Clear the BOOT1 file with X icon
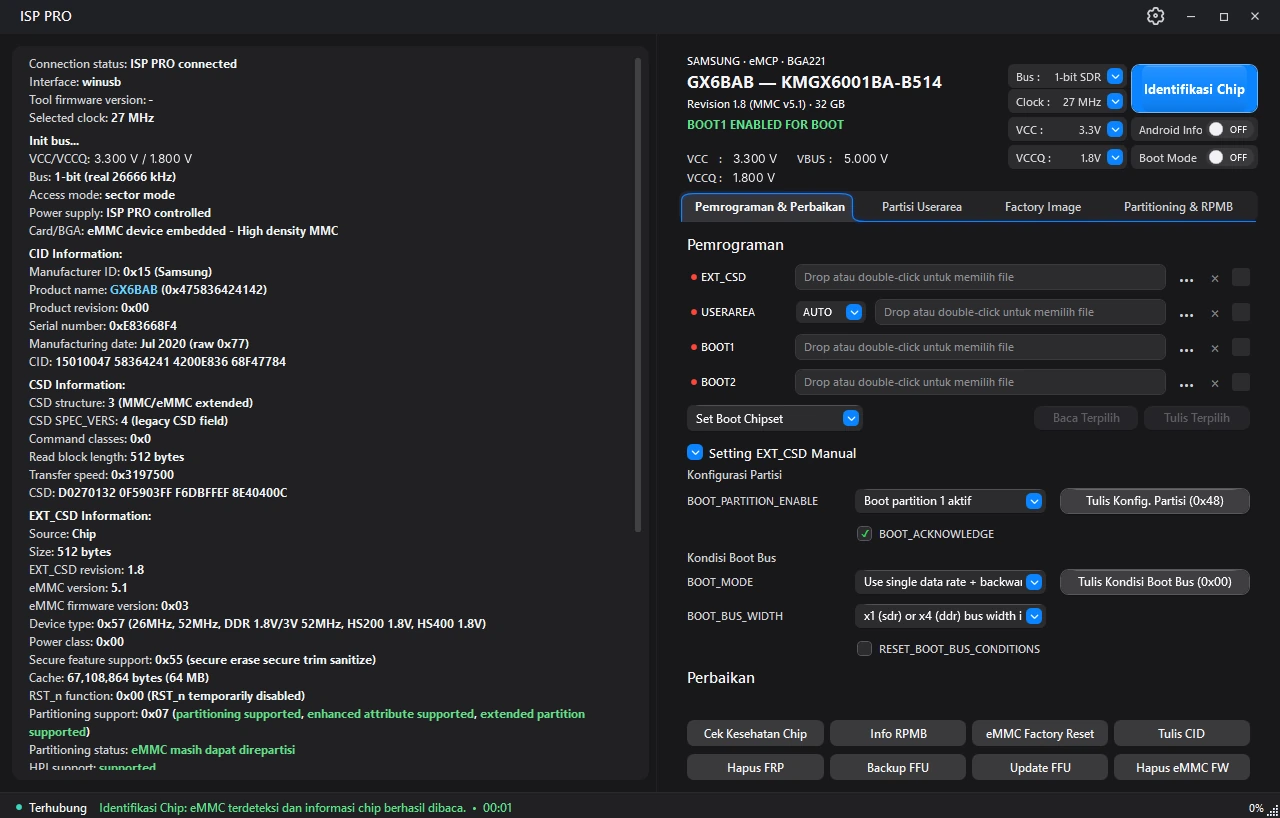Viewport: 1280px width, 818px height. pyautogui.click(x=1215, y=348)
